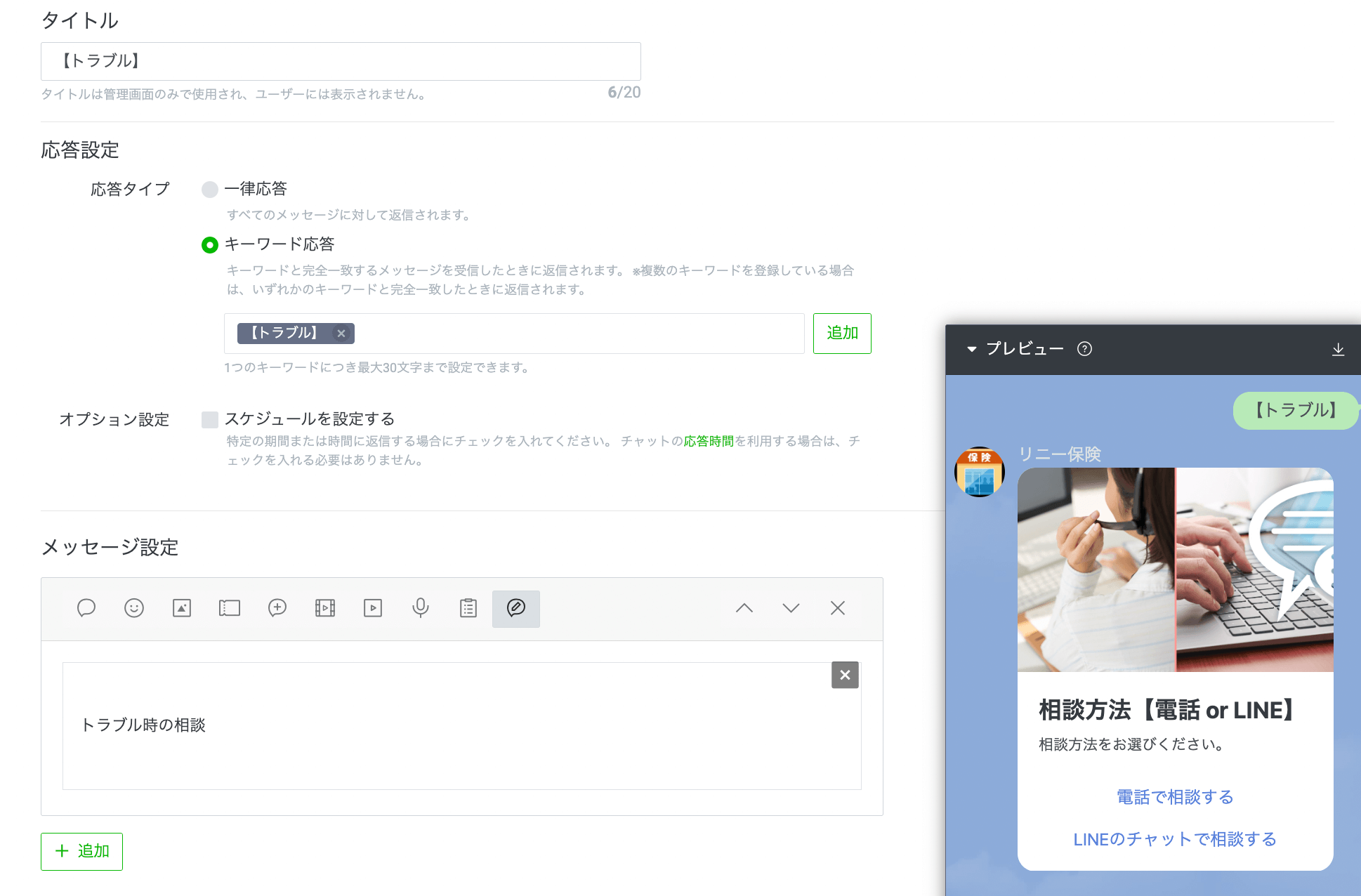Click the タイトル input field
Viewport: 1361px width, 896px height.
click(341, 61)
